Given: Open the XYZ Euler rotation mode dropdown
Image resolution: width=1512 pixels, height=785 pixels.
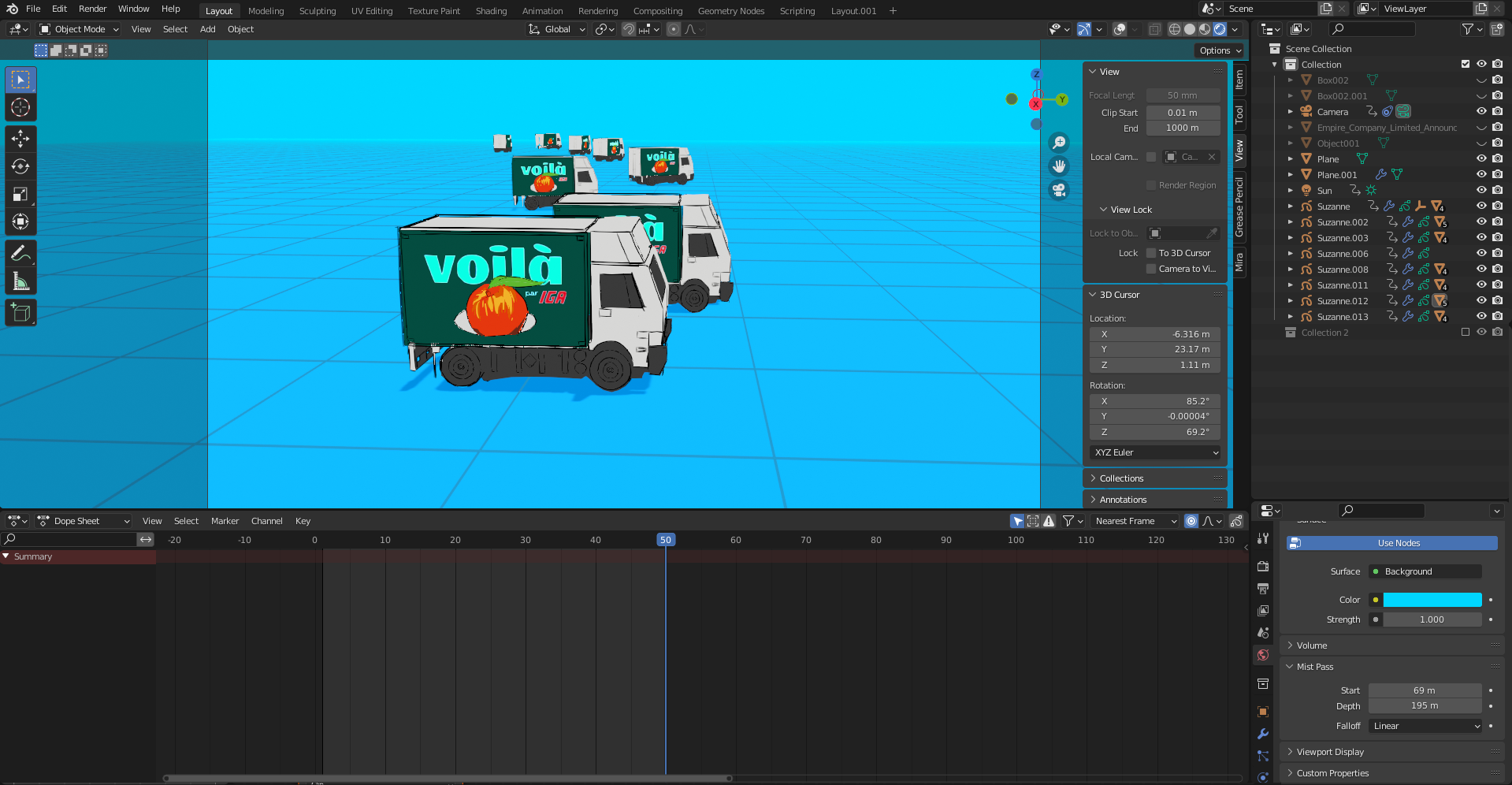Looking at the screenshot, I should coord(1155,452).
